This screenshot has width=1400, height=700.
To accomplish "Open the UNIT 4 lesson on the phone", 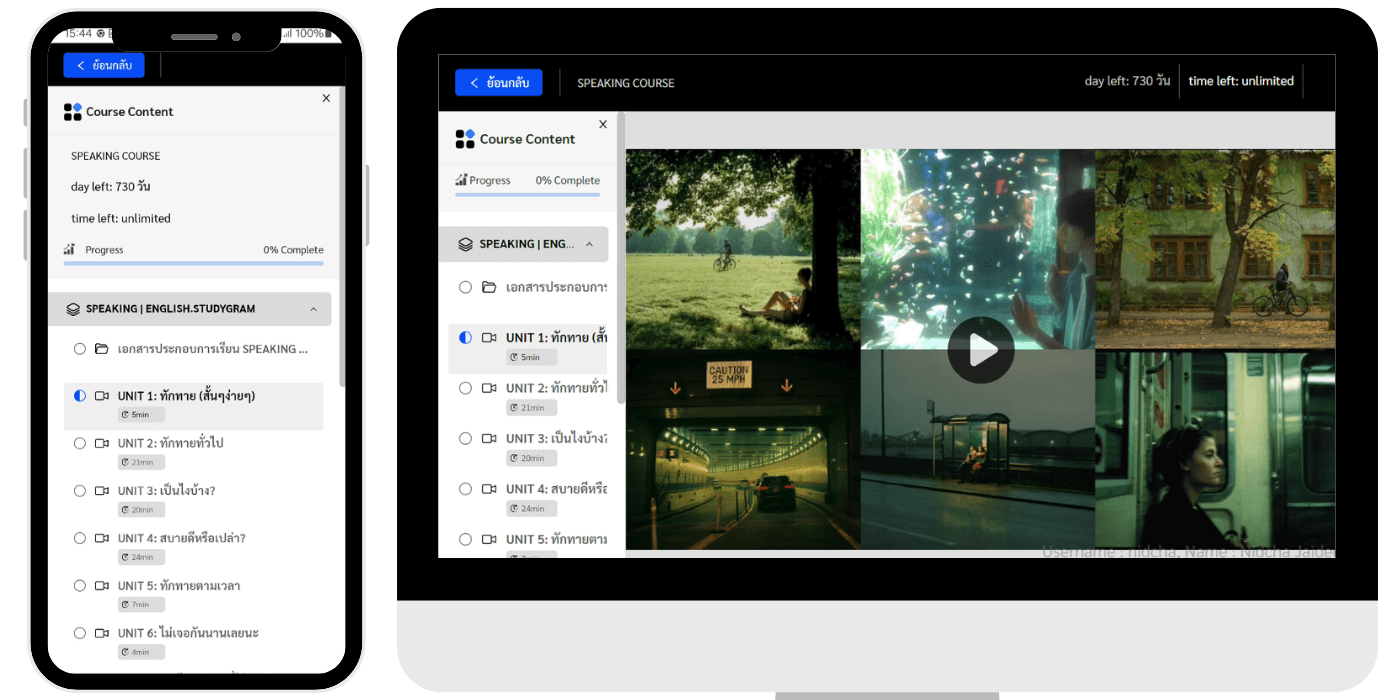I will (x=181, y=538).
